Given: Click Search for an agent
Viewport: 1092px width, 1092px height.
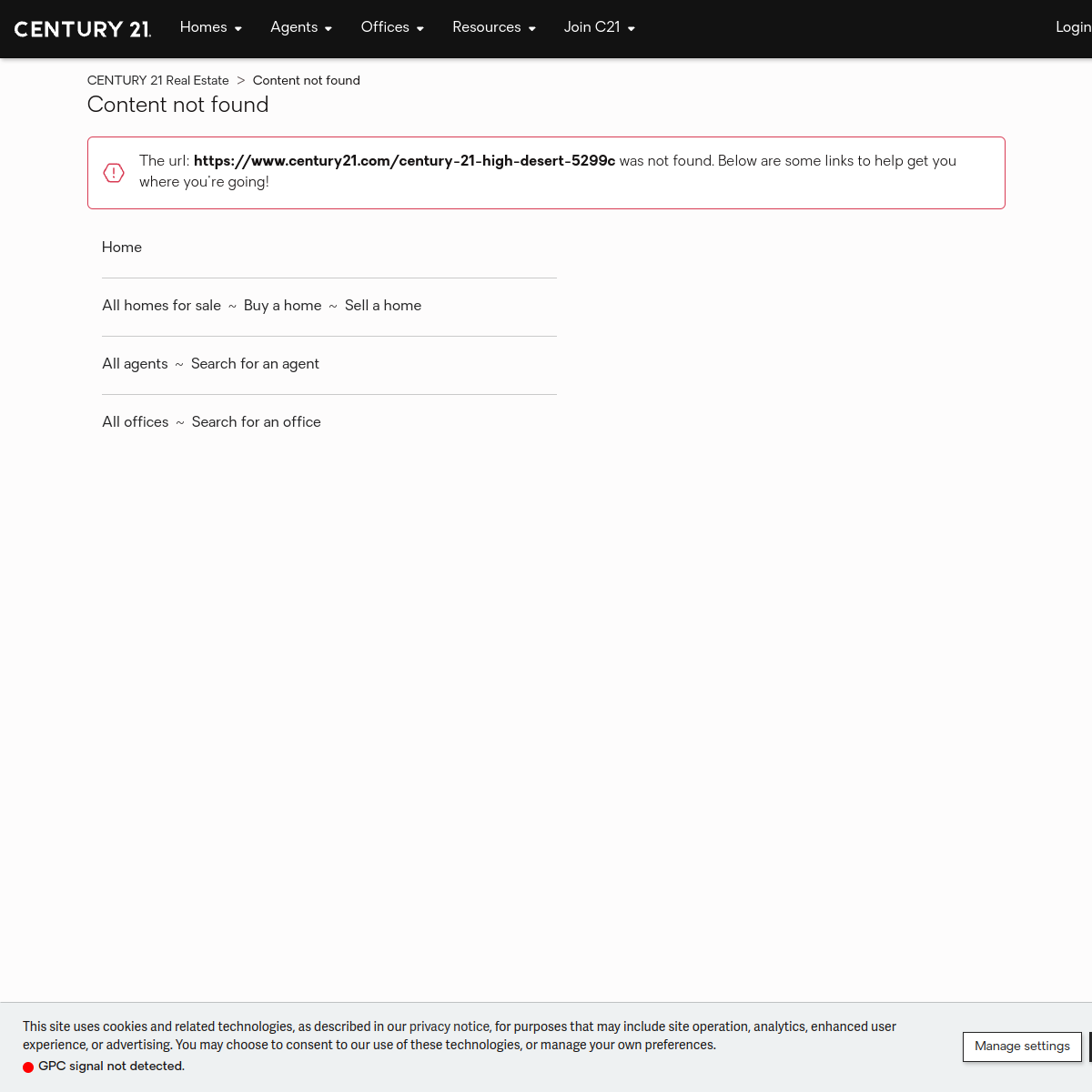Looking at the screenshot, I should point(255,364).
